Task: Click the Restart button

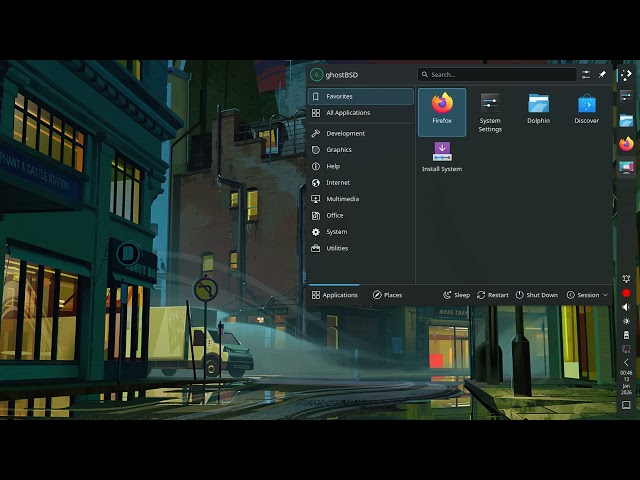Action: tap(492, 295)
